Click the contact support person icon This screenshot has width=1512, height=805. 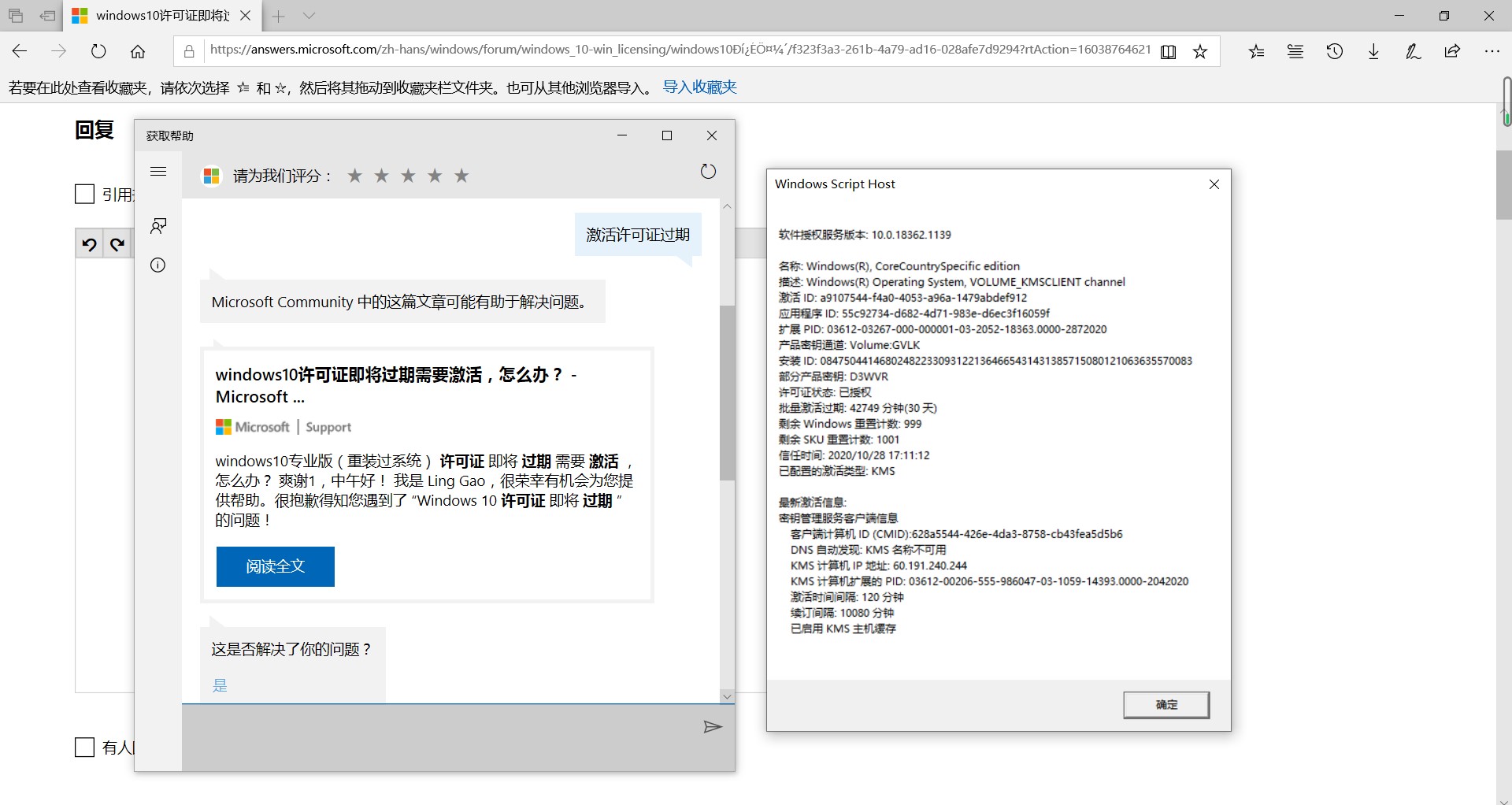click(158, 226)
